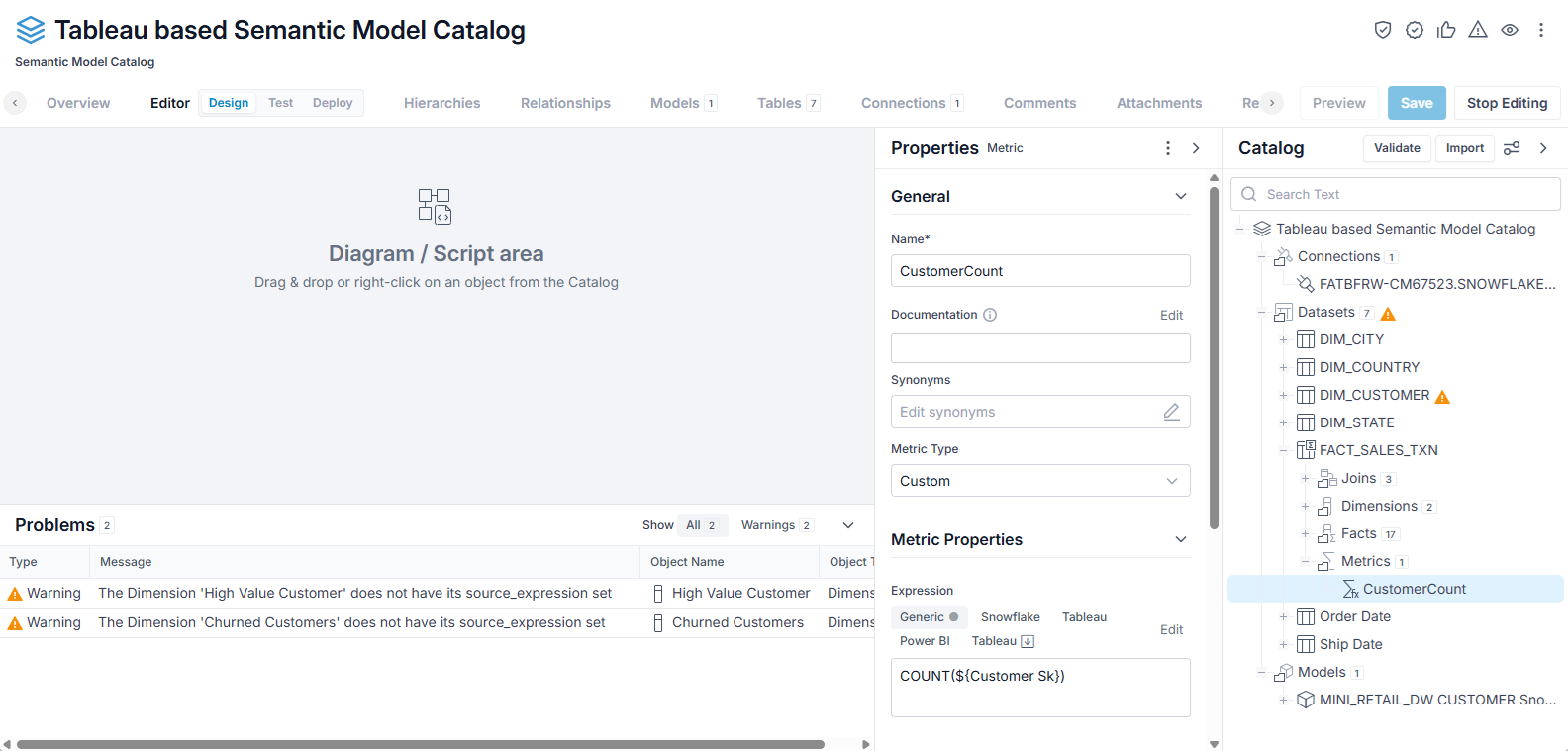The width and height of the screenshot is (1568, 751).
Task: Open the Tables tab
Action: coord(788,103)
